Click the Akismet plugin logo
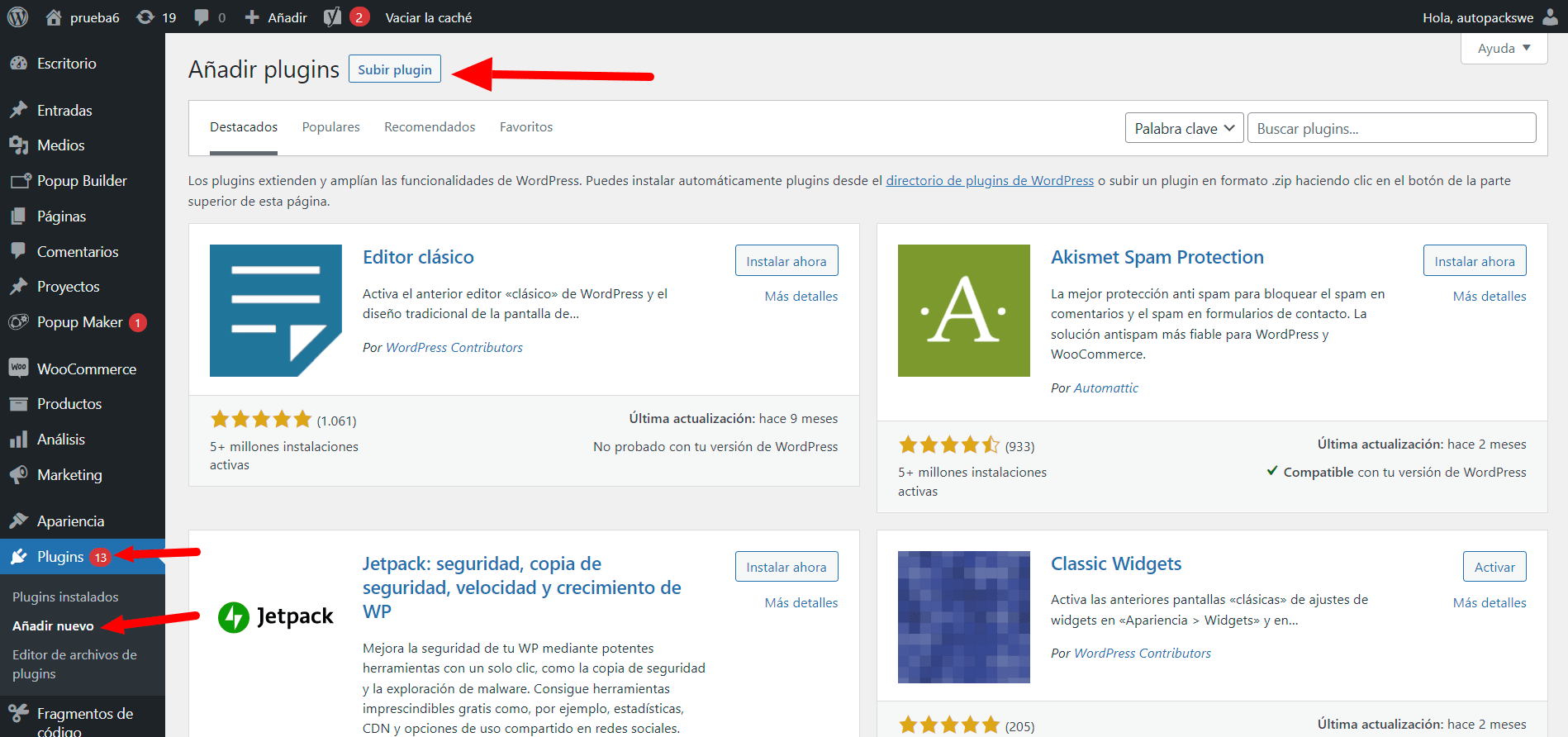Image resolution: width=1568 pixels, height=737 pixels. point(964,311)
